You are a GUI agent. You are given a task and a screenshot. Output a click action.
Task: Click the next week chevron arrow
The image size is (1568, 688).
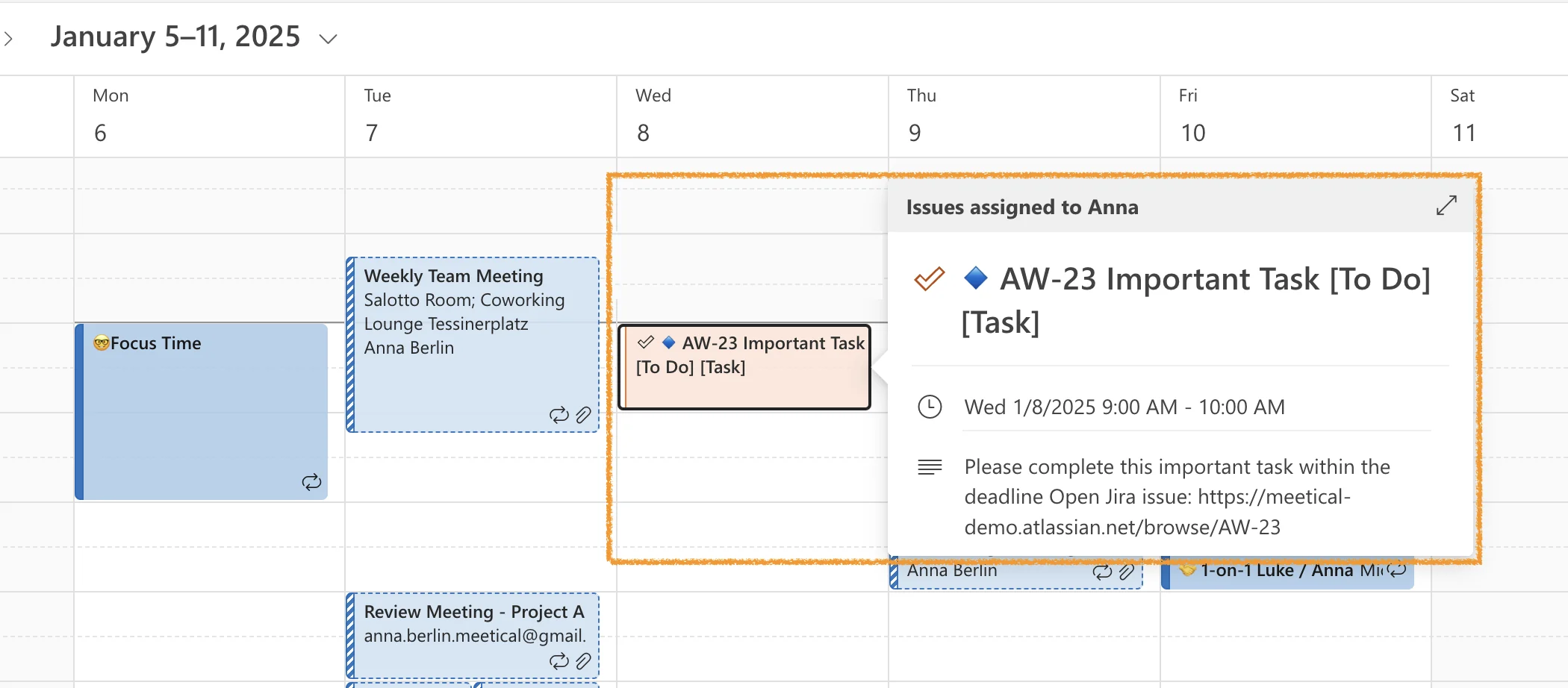(8, 39)
